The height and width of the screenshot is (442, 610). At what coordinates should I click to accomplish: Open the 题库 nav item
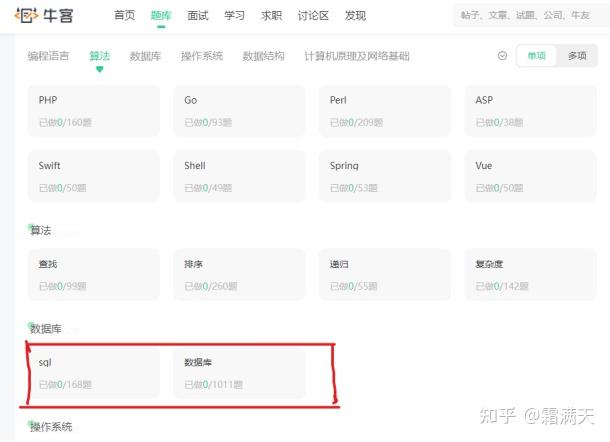[161, 16]
